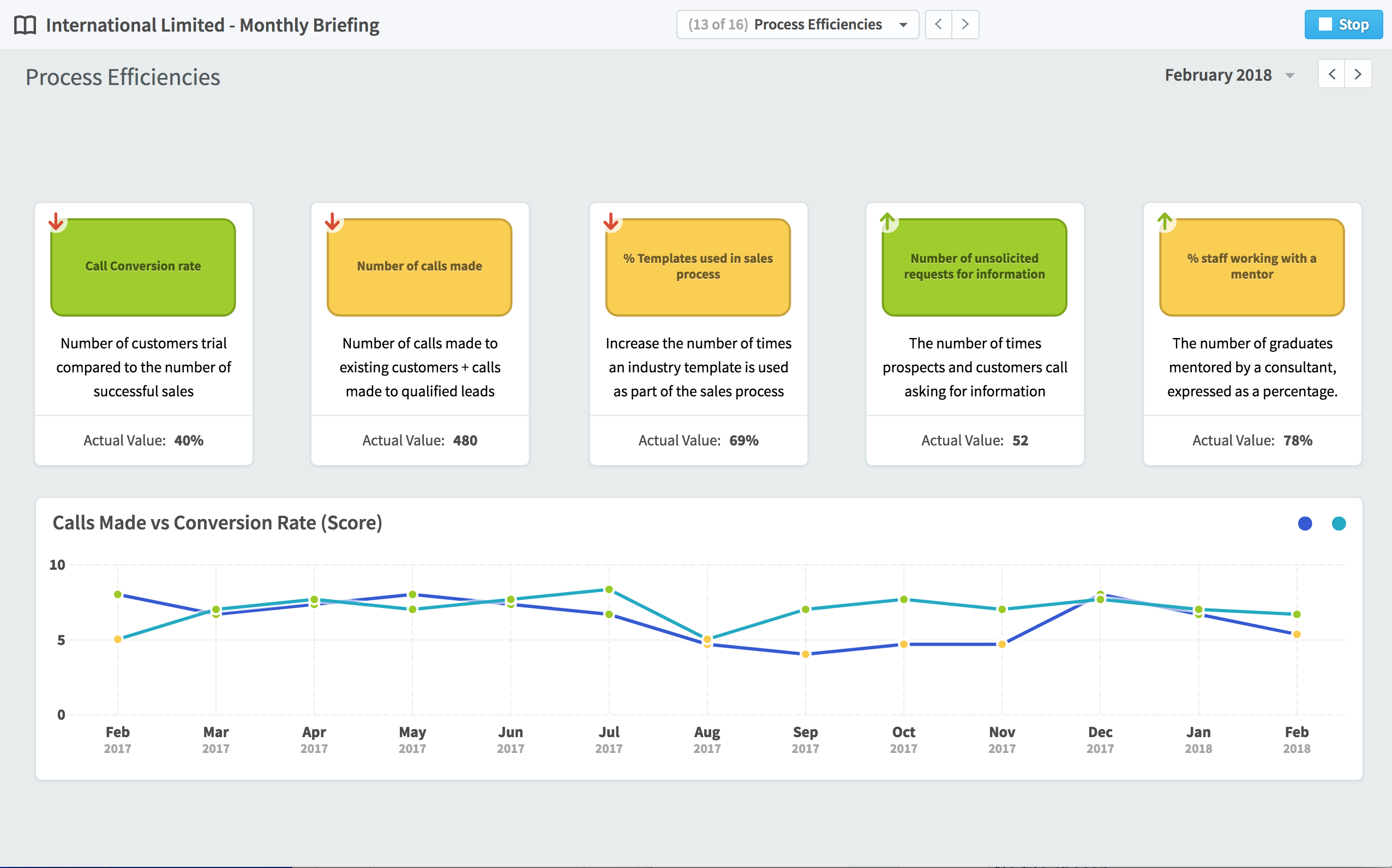Click down arrow on Templates used card
Viewport: 1392px width, 868px height.
point(611,221)
